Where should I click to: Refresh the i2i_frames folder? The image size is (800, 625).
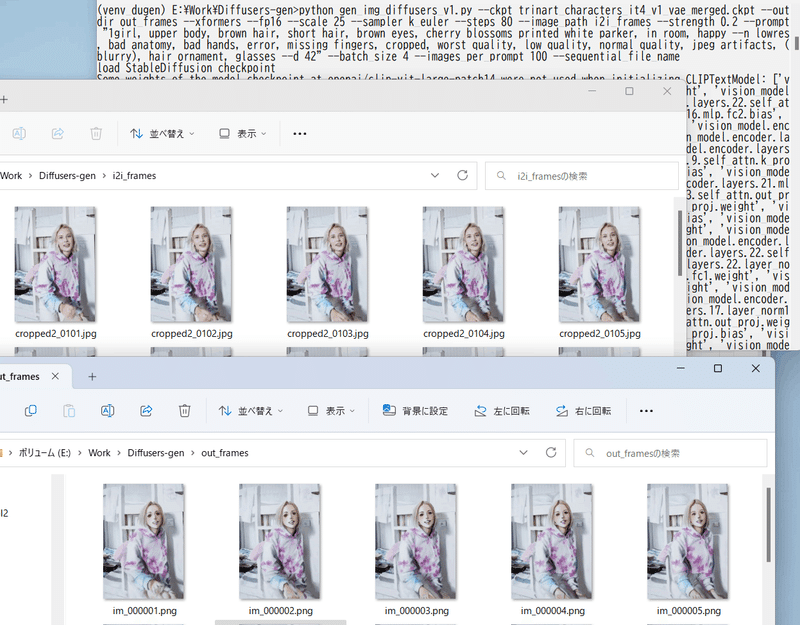[x=462, y=176]
